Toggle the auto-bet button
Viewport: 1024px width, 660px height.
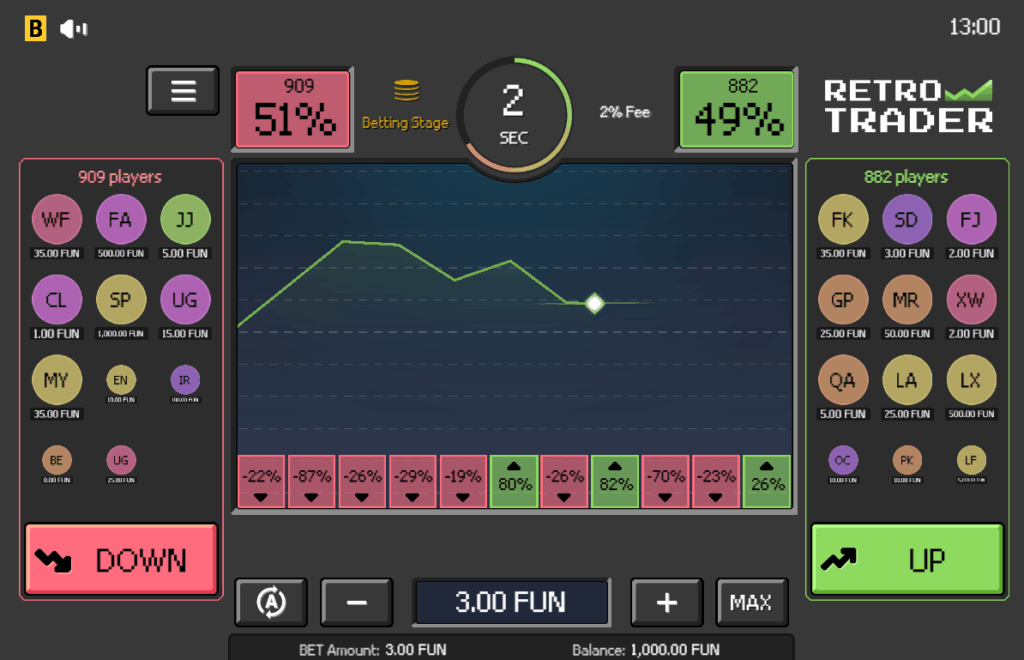[271, 602]
